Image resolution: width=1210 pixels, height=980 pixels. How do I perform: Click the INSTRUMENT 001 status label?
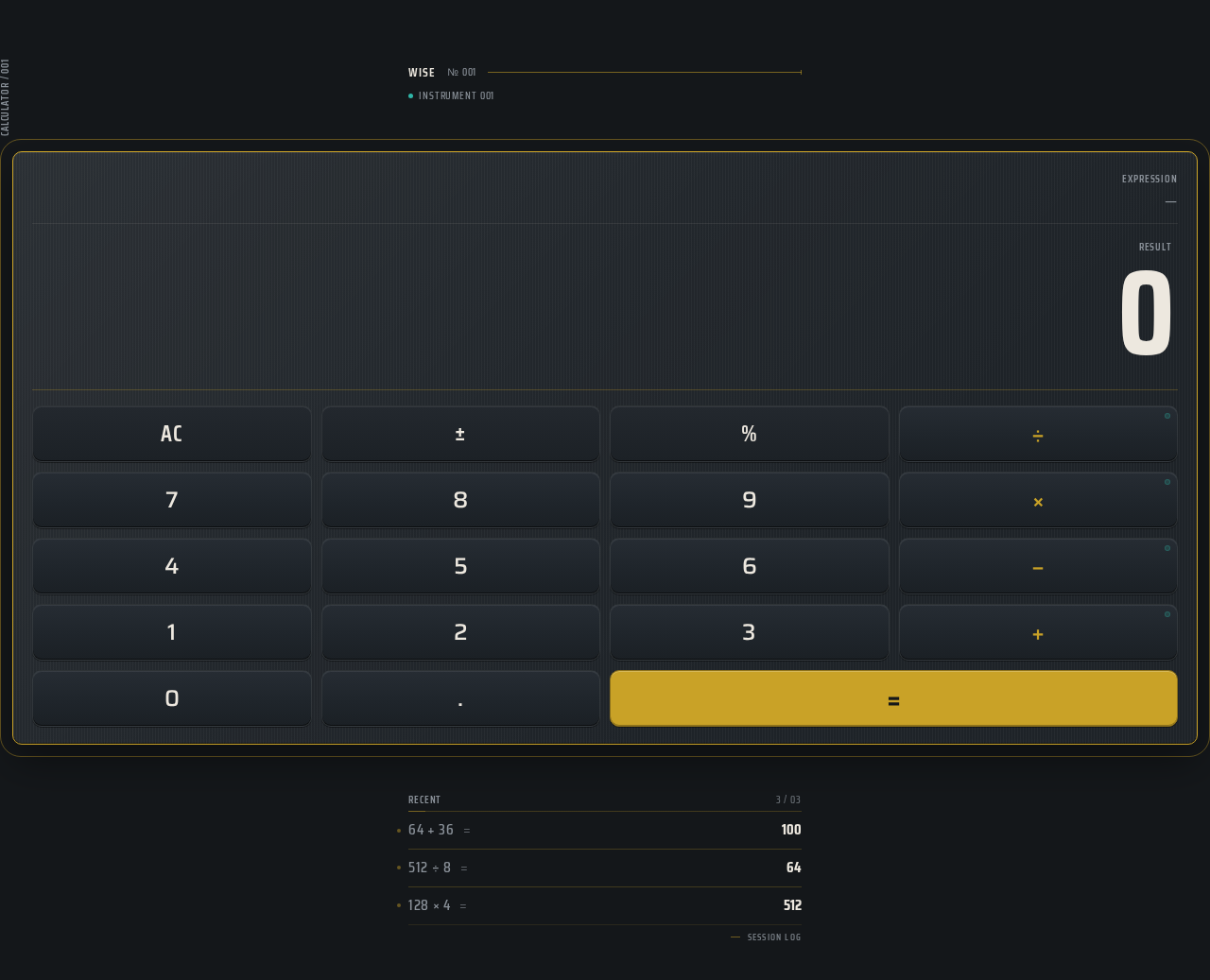click(x=457, y=95)
